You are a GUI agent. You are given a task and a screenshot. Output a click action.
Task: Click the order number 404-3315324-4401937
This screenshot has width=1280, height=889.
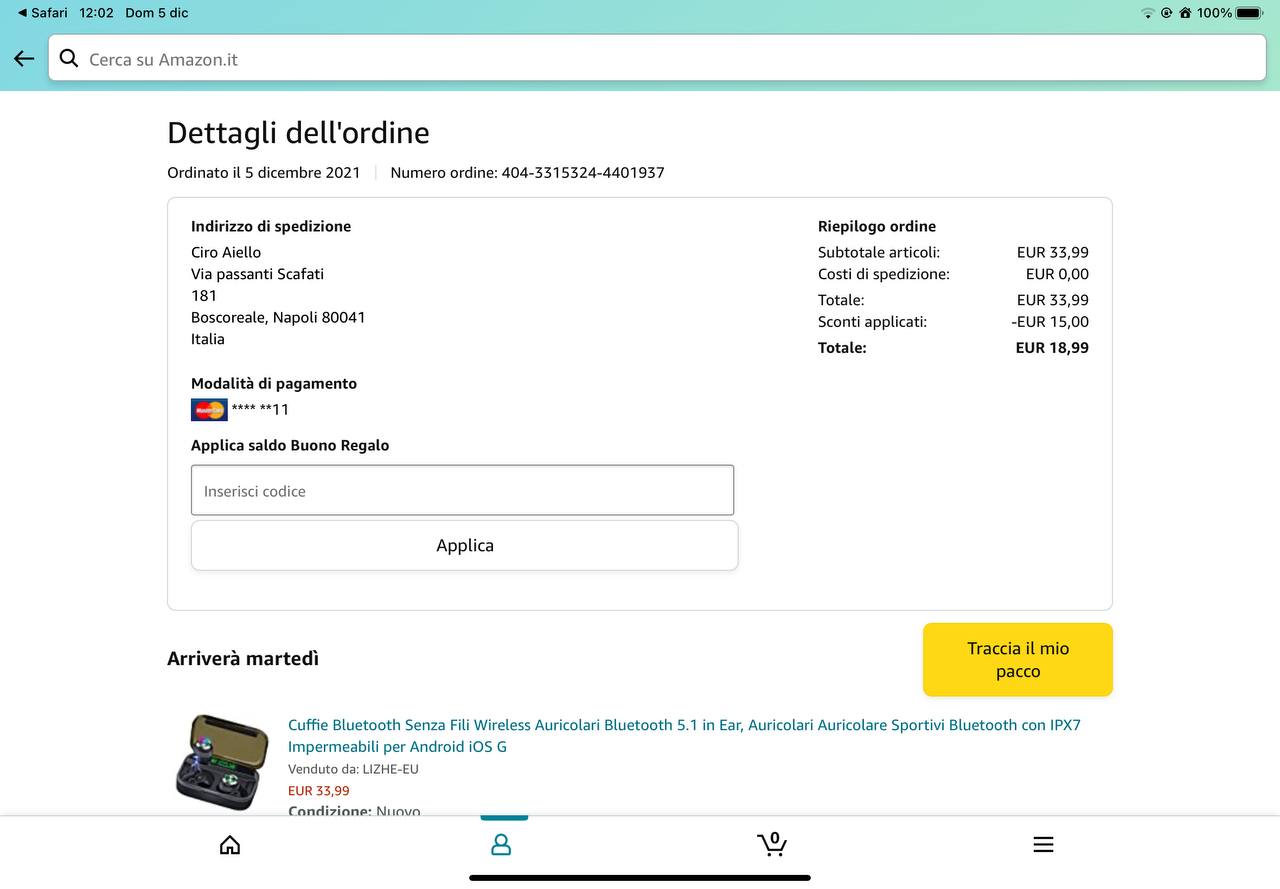[582, 173]
